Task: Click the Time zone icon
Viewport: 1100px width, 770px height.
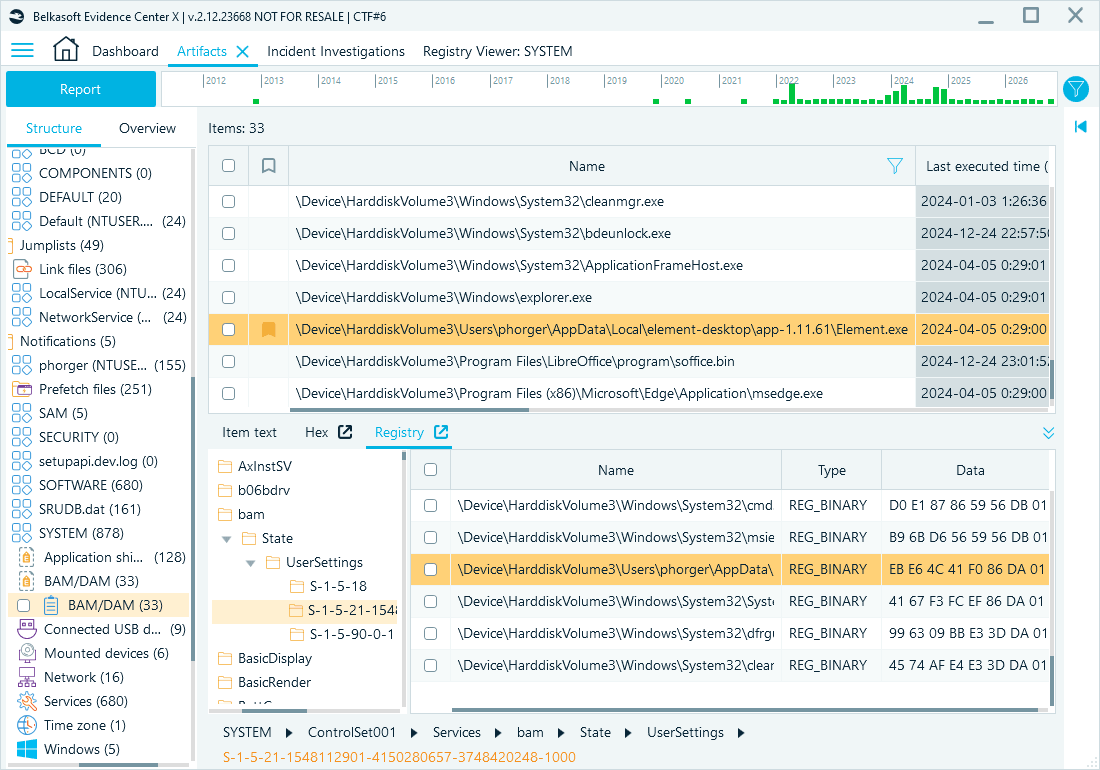Action: [27, 725]
